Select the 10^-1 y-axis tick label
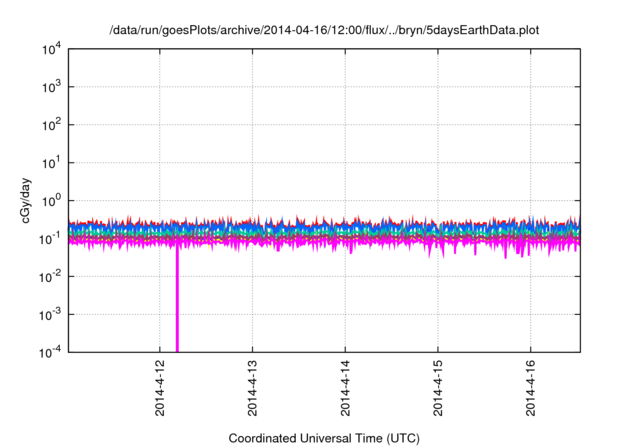640x448 pixels. pyautogui.click(x=50, y=239)
